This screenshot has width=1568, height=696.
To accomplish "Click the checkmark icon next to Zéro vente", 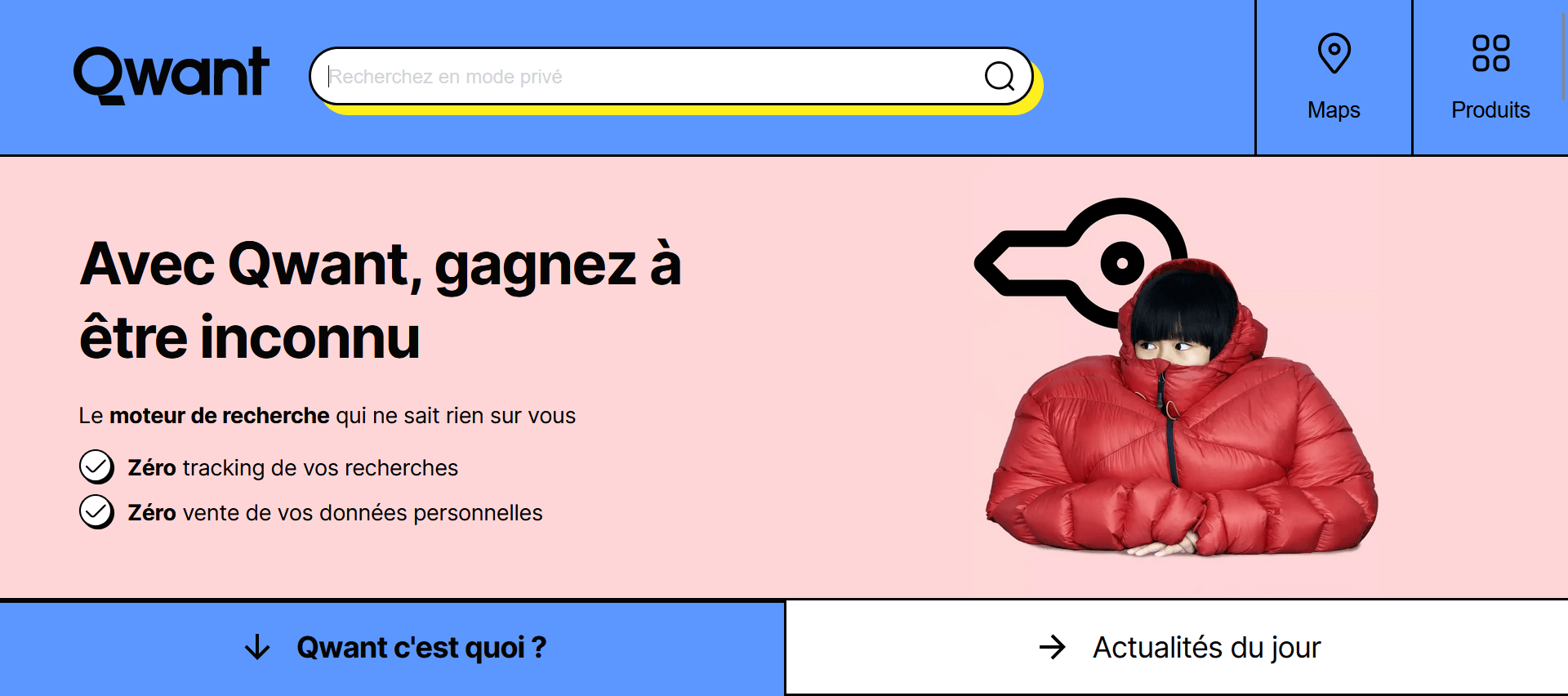I will point(96,512).
